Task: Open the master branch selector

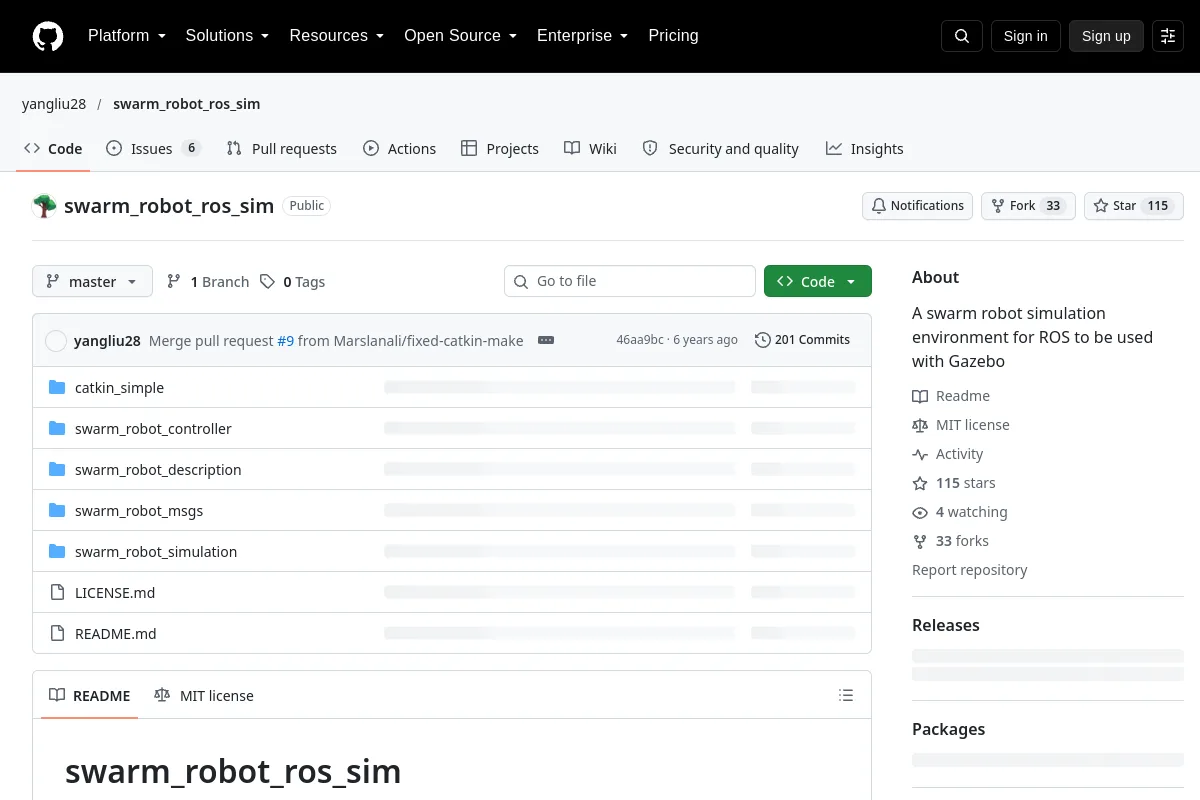Action: click(92, 282)
